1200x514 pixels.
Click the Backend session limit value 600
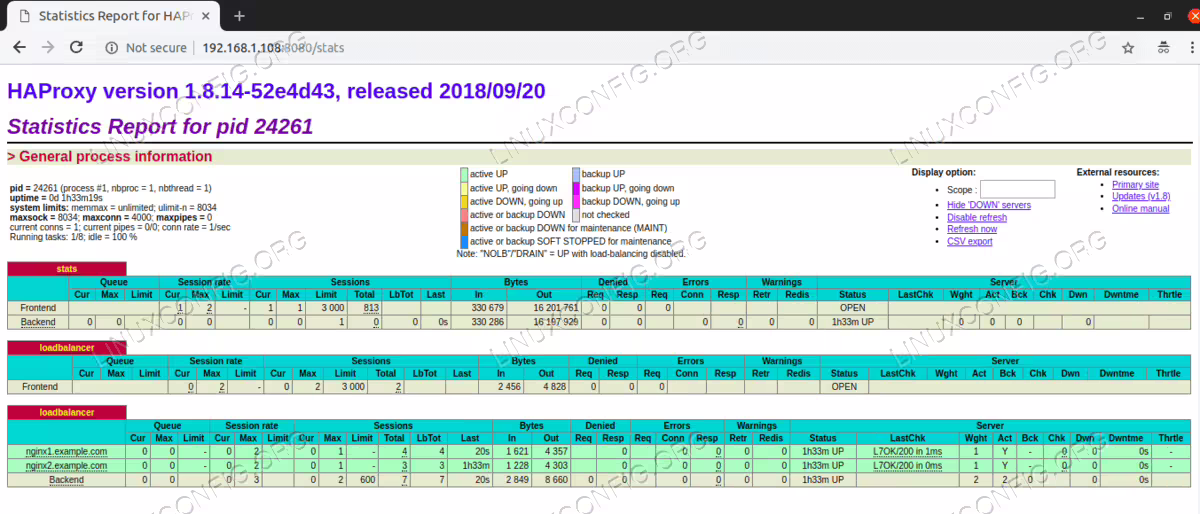coord(368,480)
